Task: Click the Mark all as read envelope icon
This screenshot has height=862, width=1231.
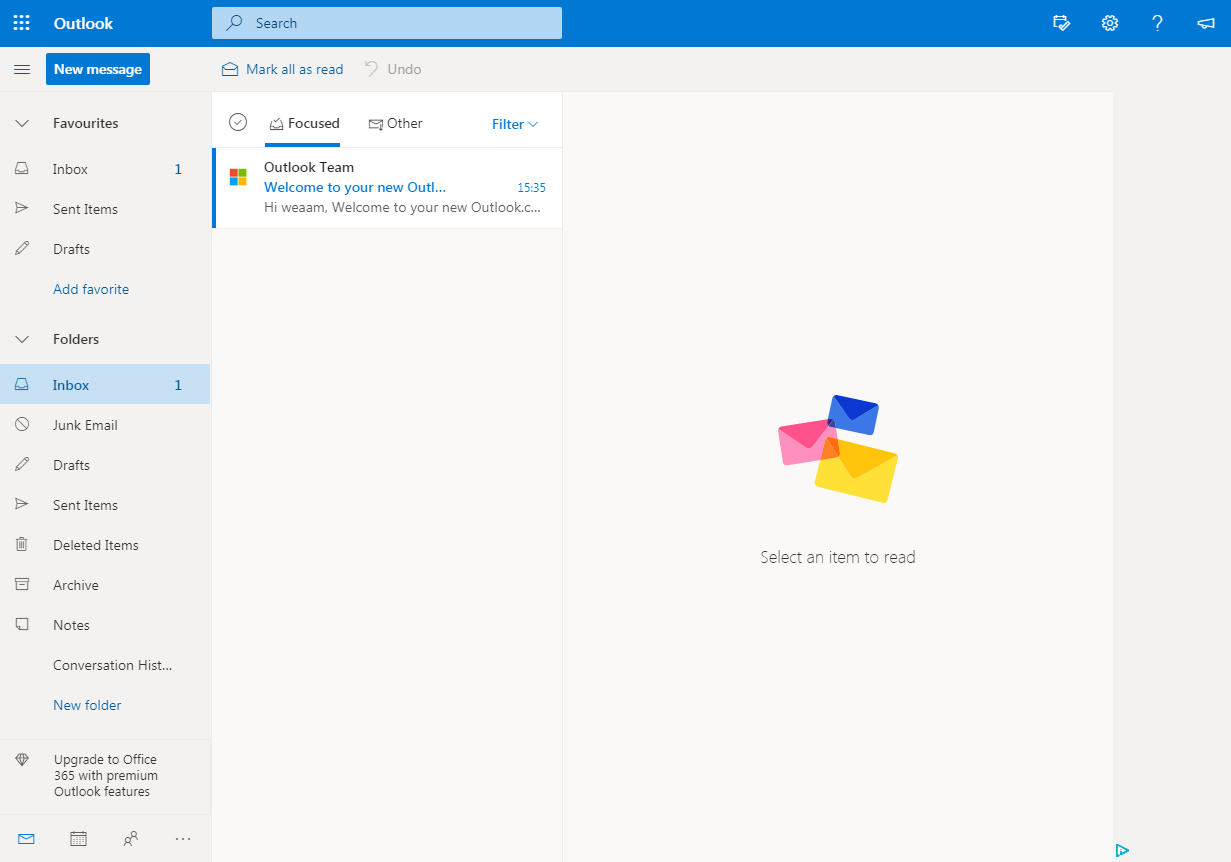Action: click(230, 69)
